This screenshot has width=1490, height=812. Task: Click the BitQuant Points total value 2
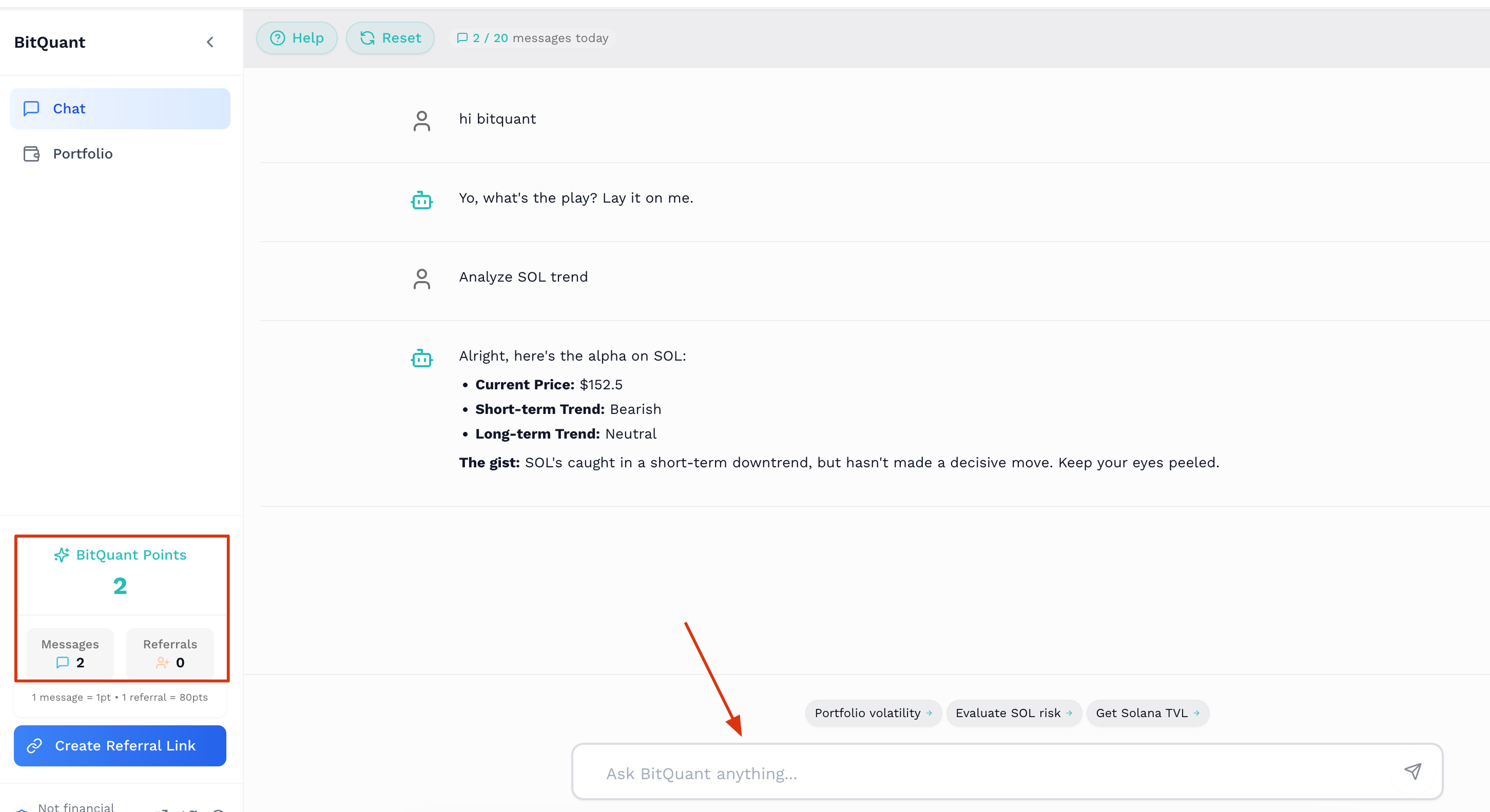[120, 586]
